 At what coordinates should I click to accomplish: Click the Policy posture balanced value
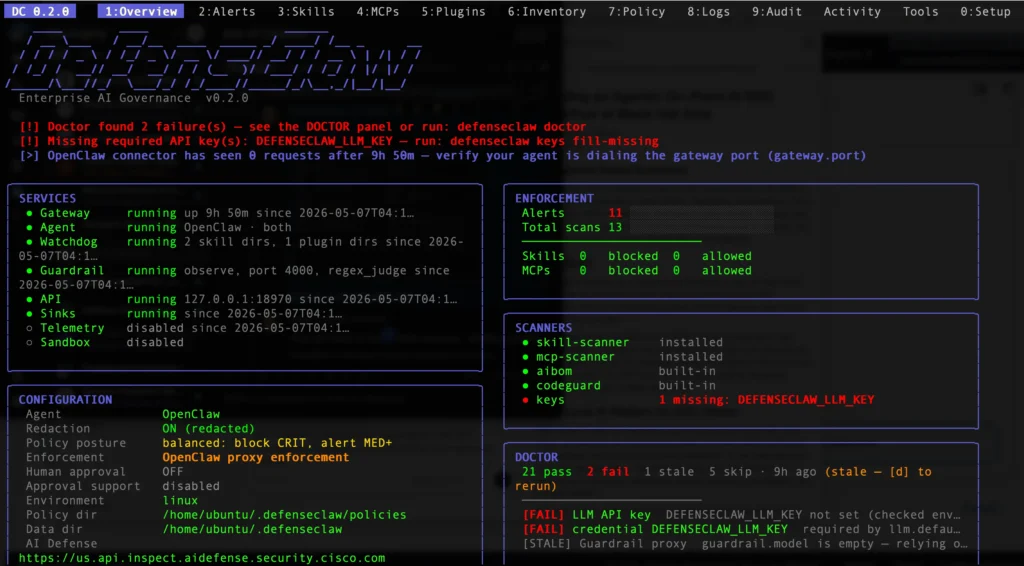tap(277, 443)
